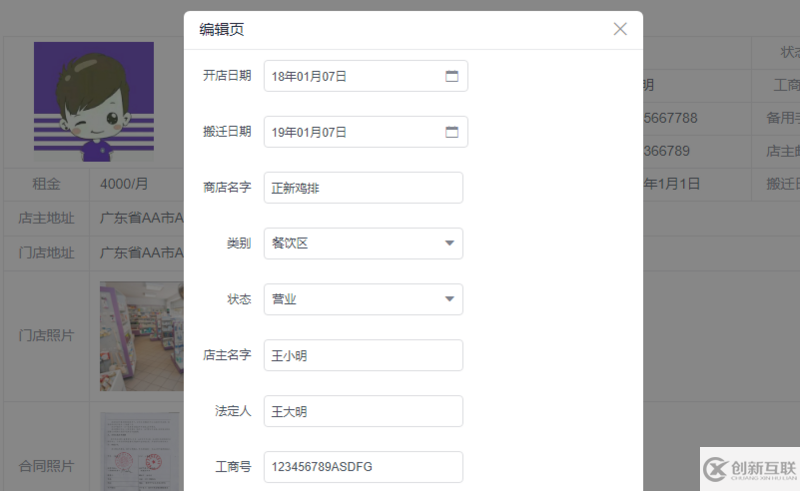Screen dimensions: 800x491
Task: Click the 类别 form label
Action: (239, 243)
